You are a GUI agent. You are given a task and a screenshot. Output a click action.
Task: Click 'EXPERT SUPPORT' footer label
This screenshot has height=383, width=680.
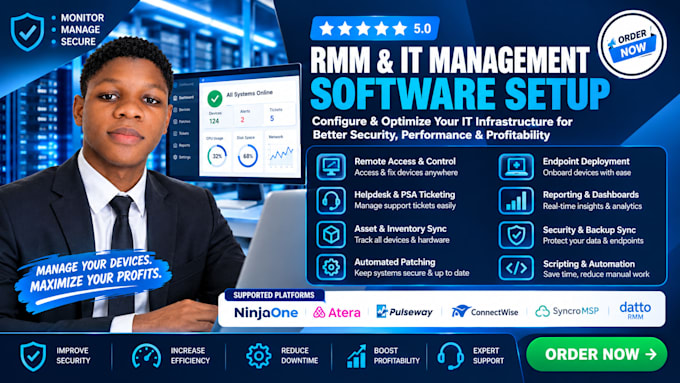point(488,356)
